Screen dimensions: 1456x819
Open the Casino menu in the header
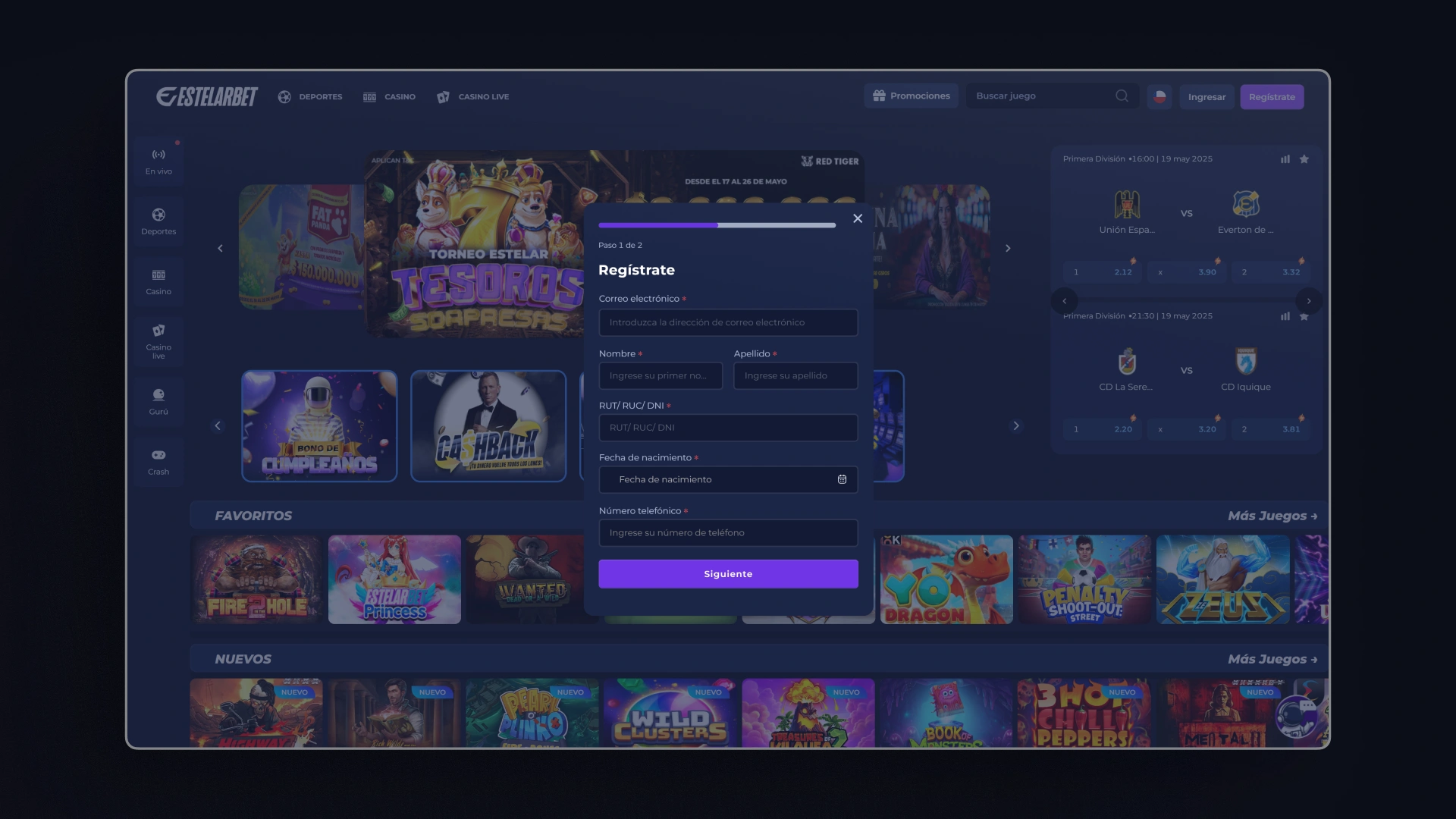390,97
